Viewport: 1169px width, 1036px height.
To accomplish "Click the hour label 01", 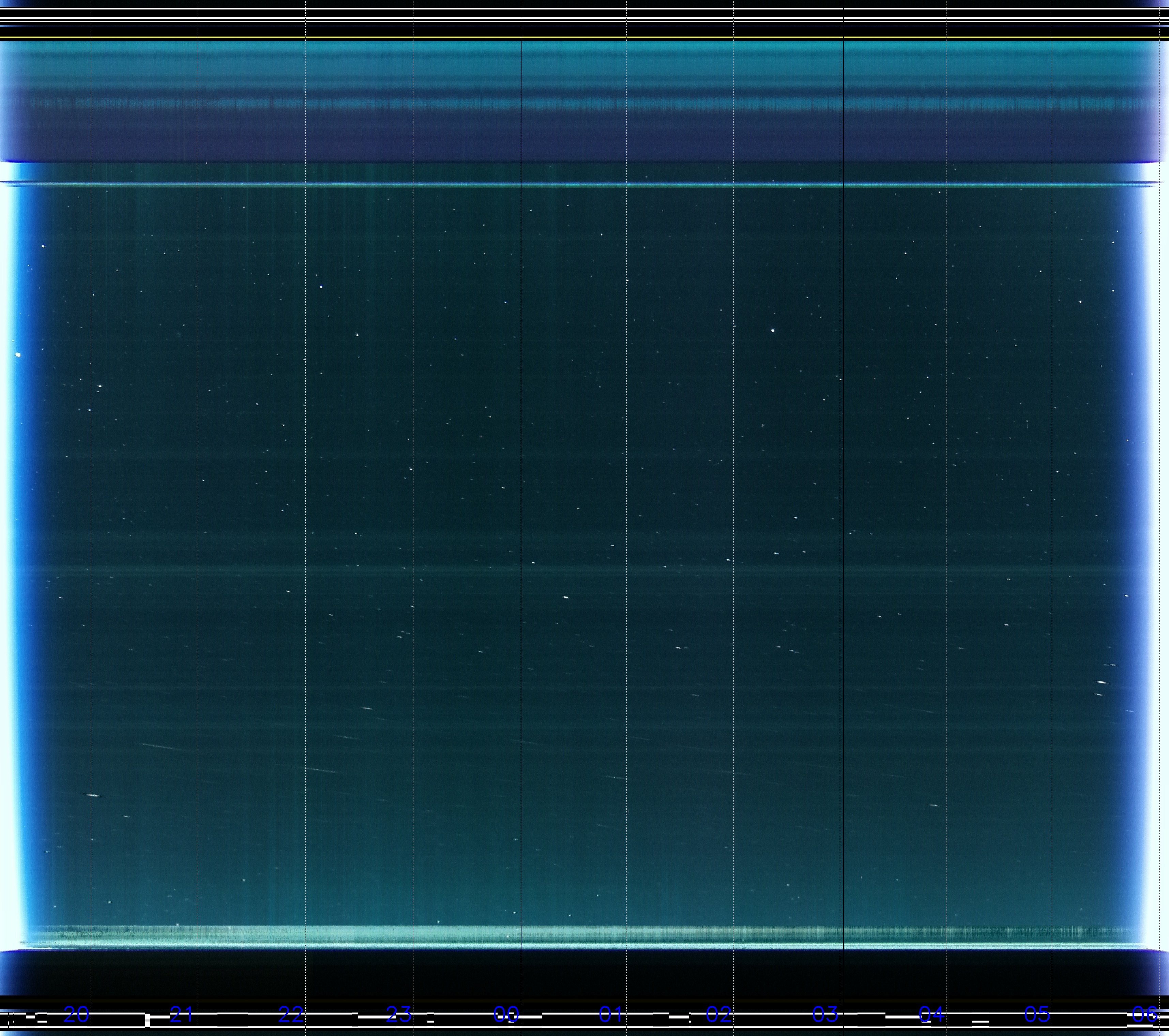I will coord(611,1014).
